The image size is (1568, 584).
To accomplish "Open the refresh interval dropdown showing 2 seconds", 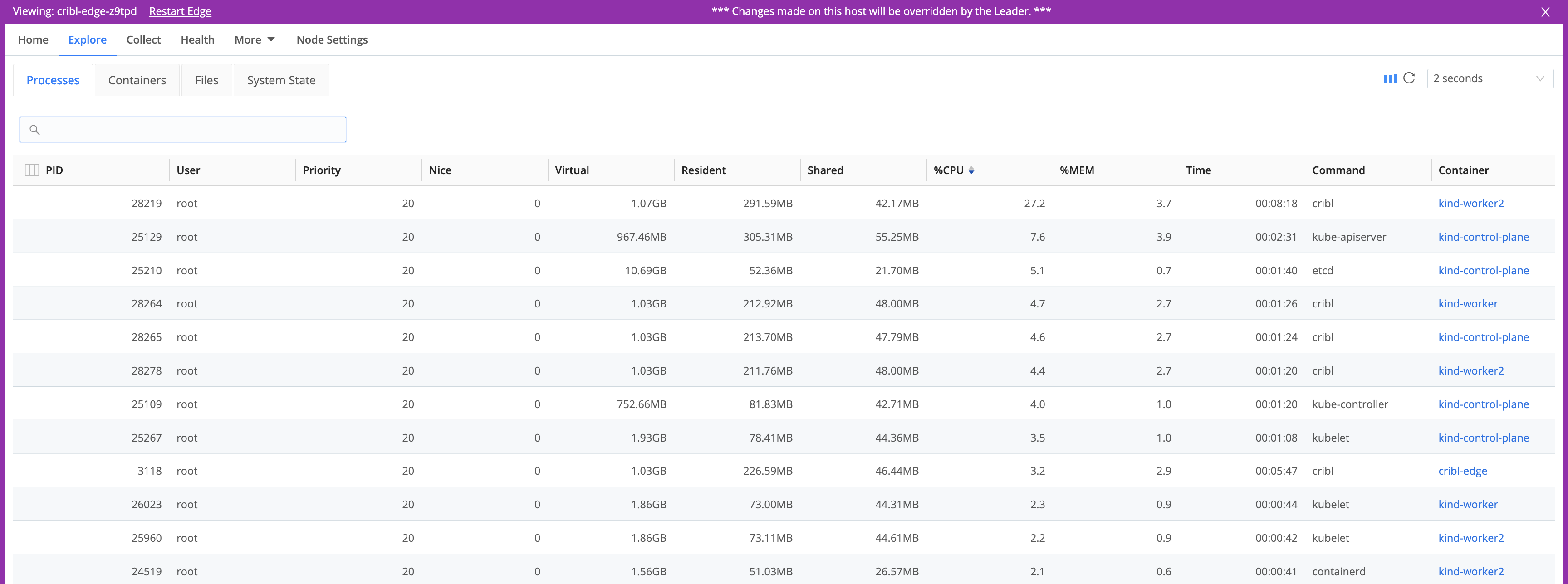I will coord(1489,78).
